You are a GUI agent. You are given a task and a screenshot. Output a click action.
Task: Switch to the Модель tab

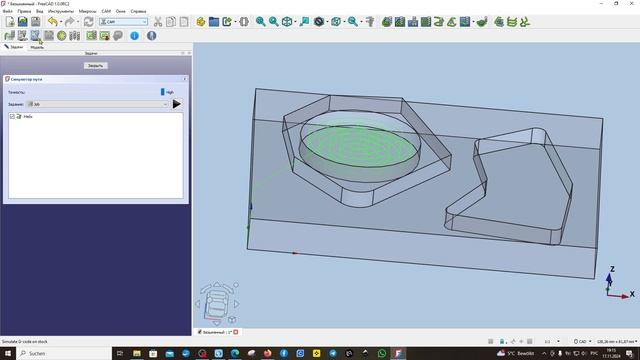click(37, 47)
